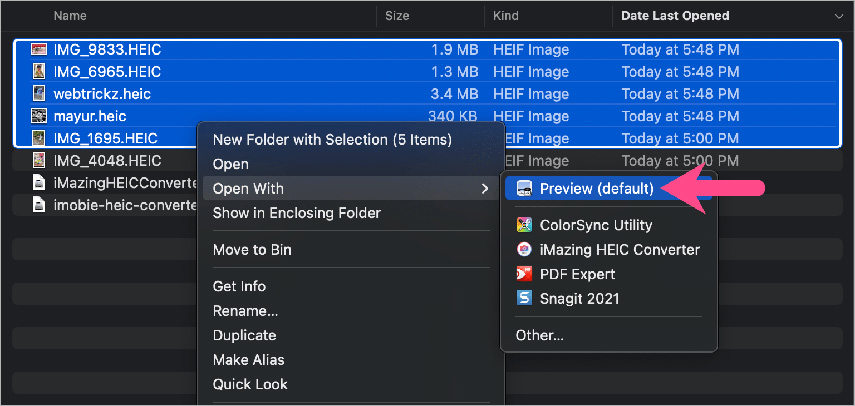Click the IMG_4048.HEIC file thumbnail icon
This screenshot has height=406, width=855.
tap(39, 160)
